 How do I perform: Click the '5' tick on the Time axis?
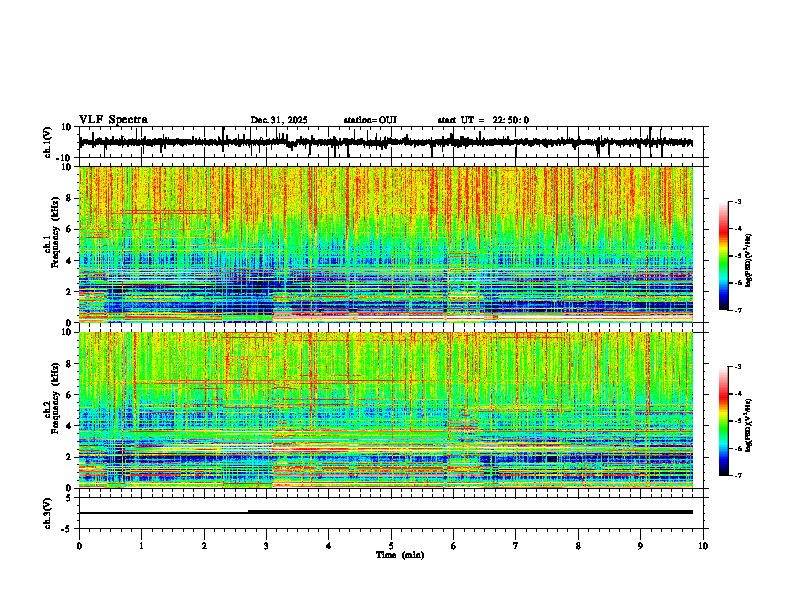(391, 546)
